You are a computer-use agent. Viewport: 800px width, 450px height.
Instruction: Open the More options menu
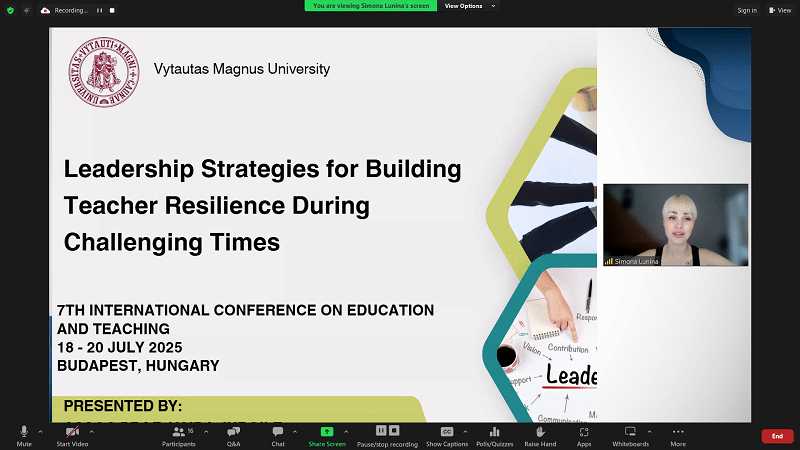[678, 433]
